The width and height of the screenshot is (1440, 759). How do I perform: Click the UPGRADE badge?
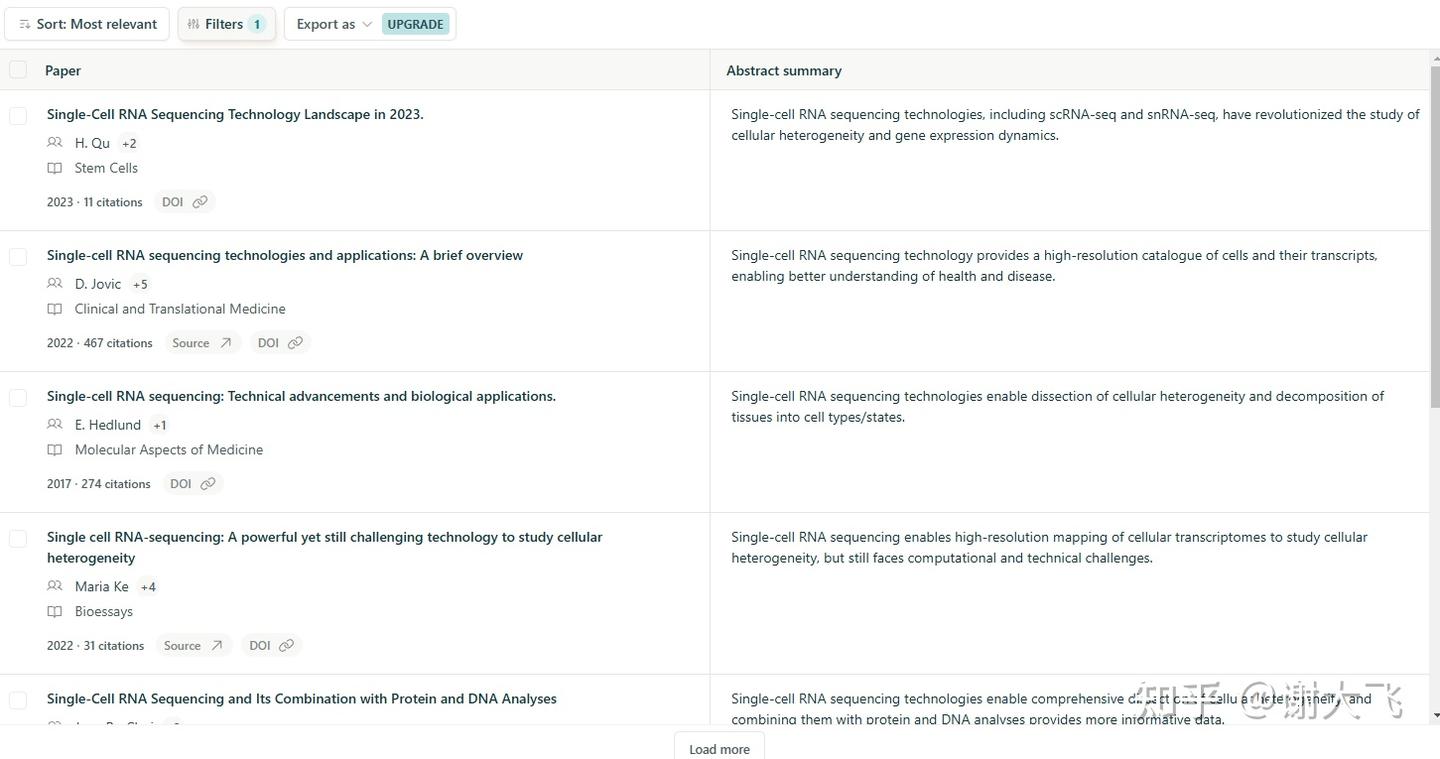point(415,24)
